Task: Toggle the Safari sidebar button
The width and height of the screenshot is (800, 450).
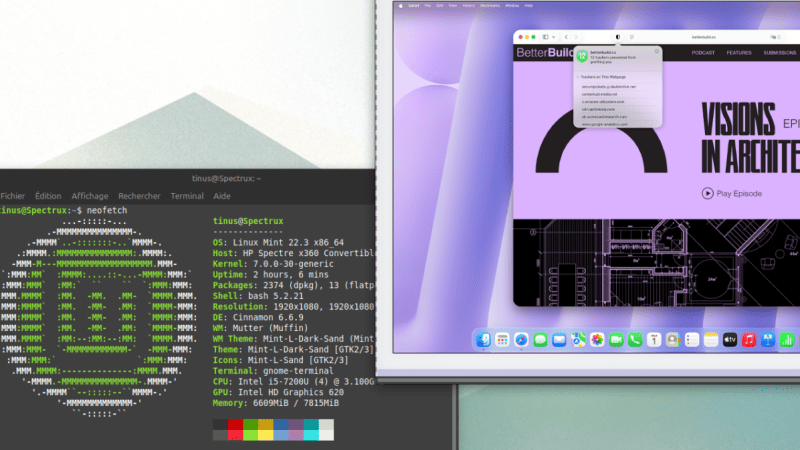Action: [545, 37]
